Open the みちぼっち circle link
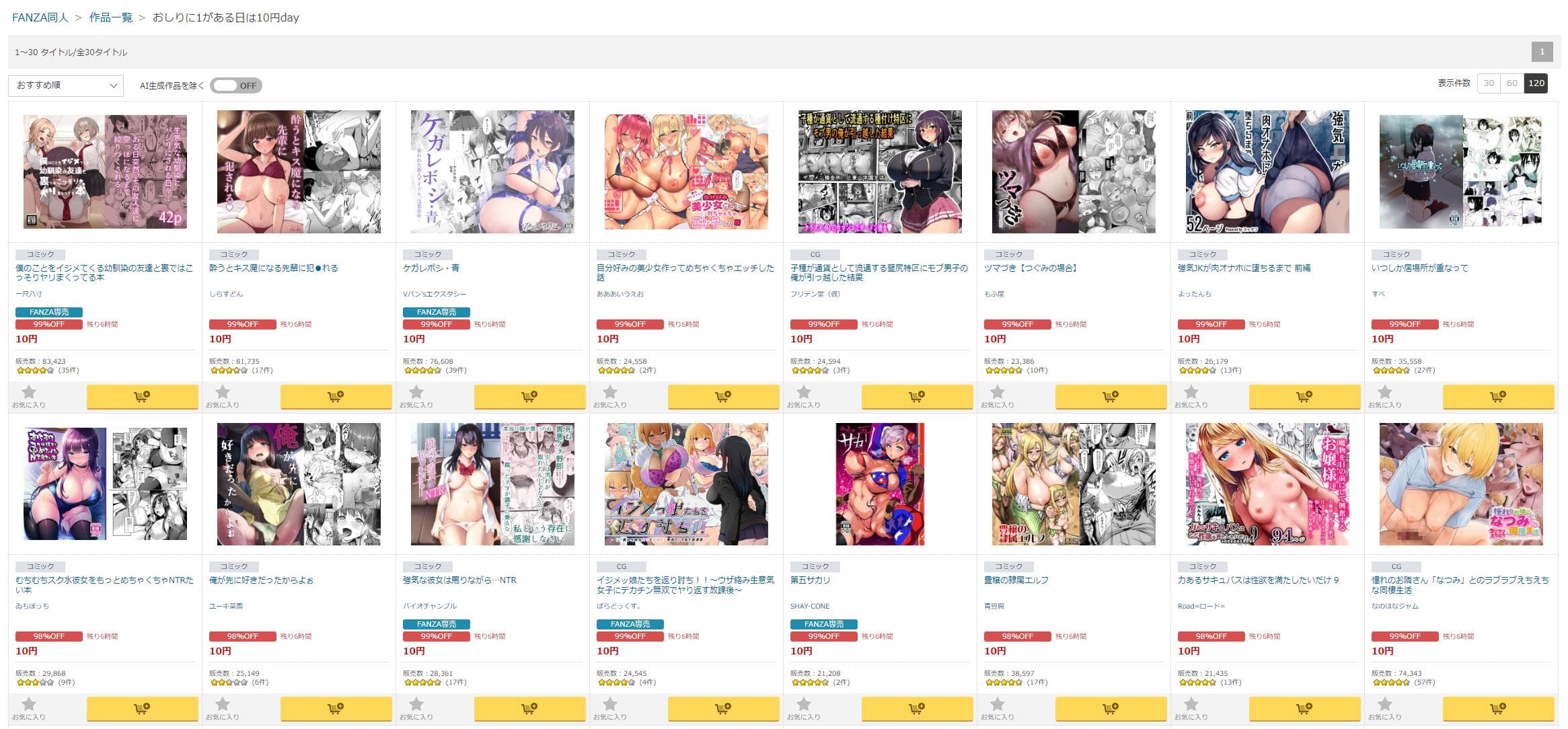The height and width of the screenshot is (729, 1568). [x=32, y=606]
